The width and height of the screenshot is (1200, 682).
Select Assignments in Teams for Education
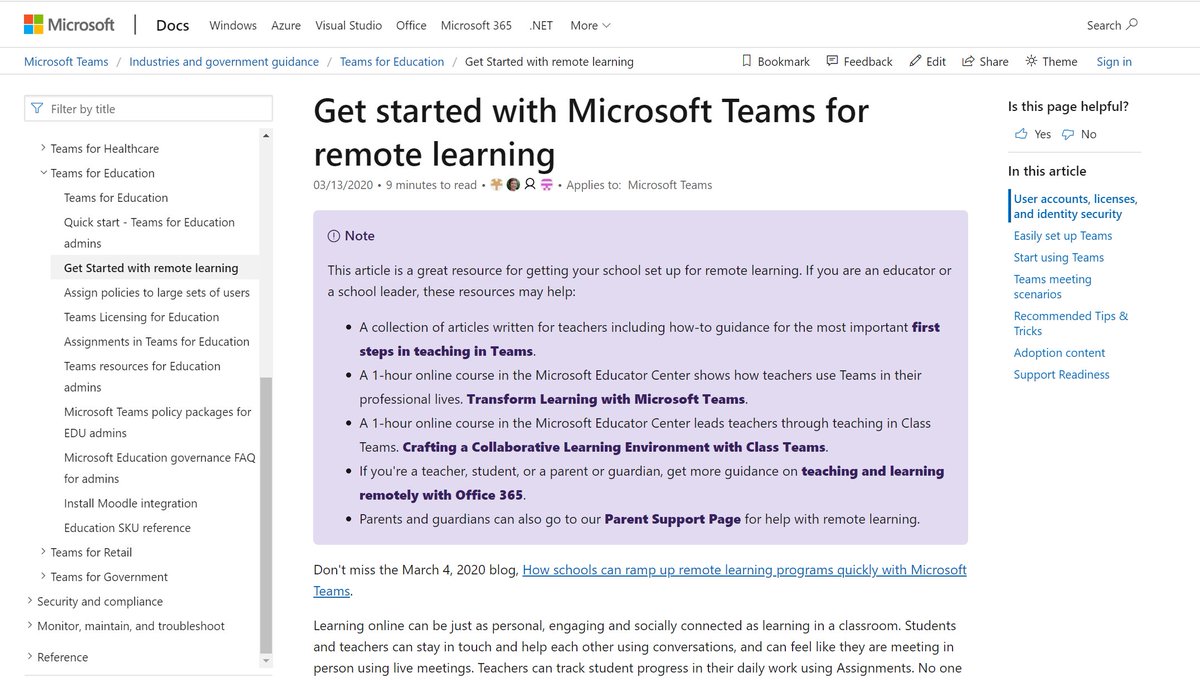(157, 341)
